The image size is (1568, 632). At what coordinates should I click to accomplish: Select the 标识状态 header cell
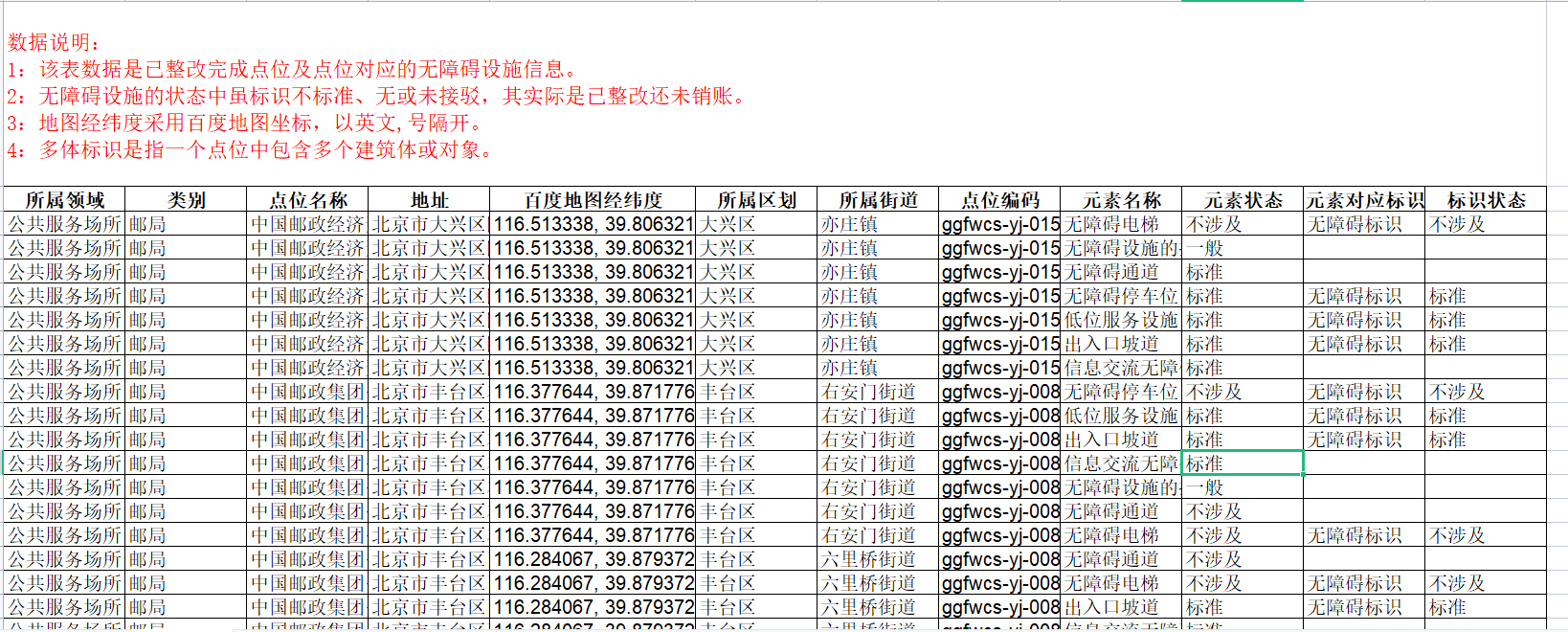tap(1486, 200)
